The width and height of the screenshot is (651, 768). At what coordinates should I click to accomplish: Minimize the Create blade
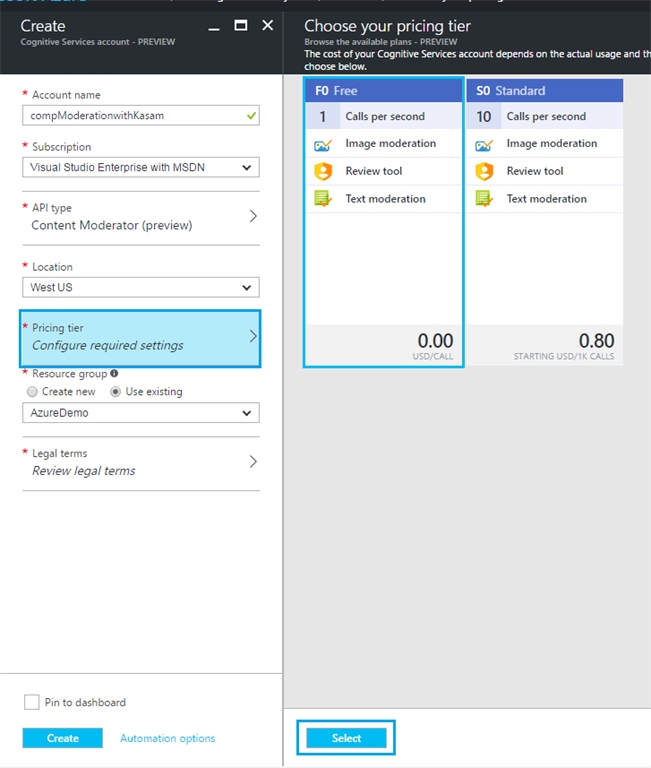214,27
